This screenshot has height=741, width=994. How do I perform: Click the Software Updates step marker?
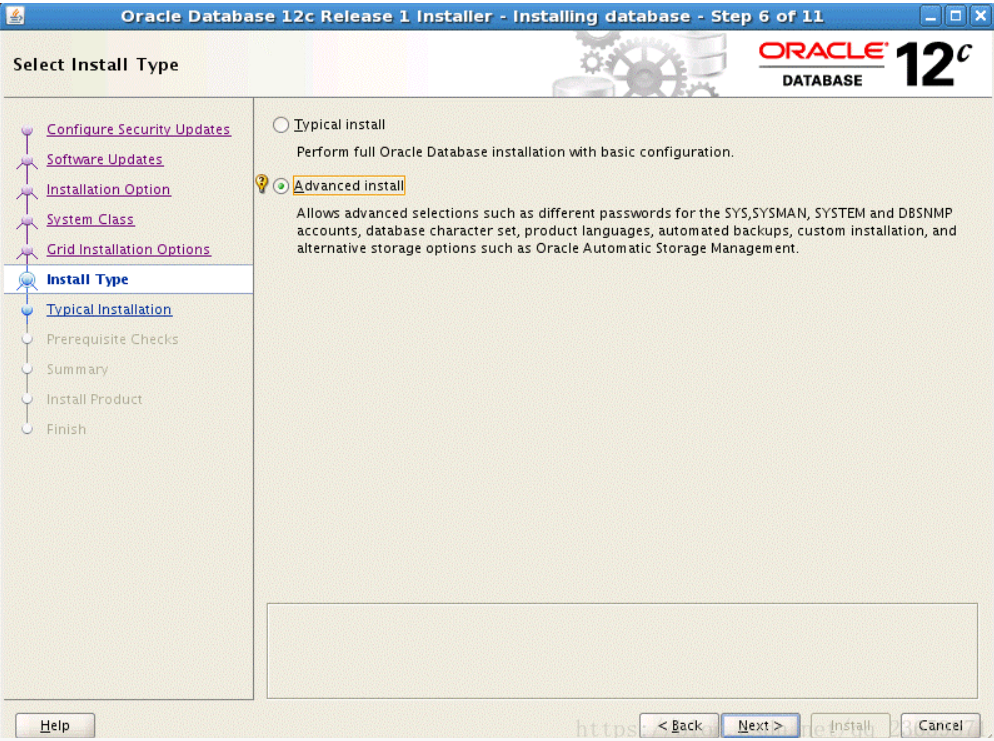click(27, 161)
